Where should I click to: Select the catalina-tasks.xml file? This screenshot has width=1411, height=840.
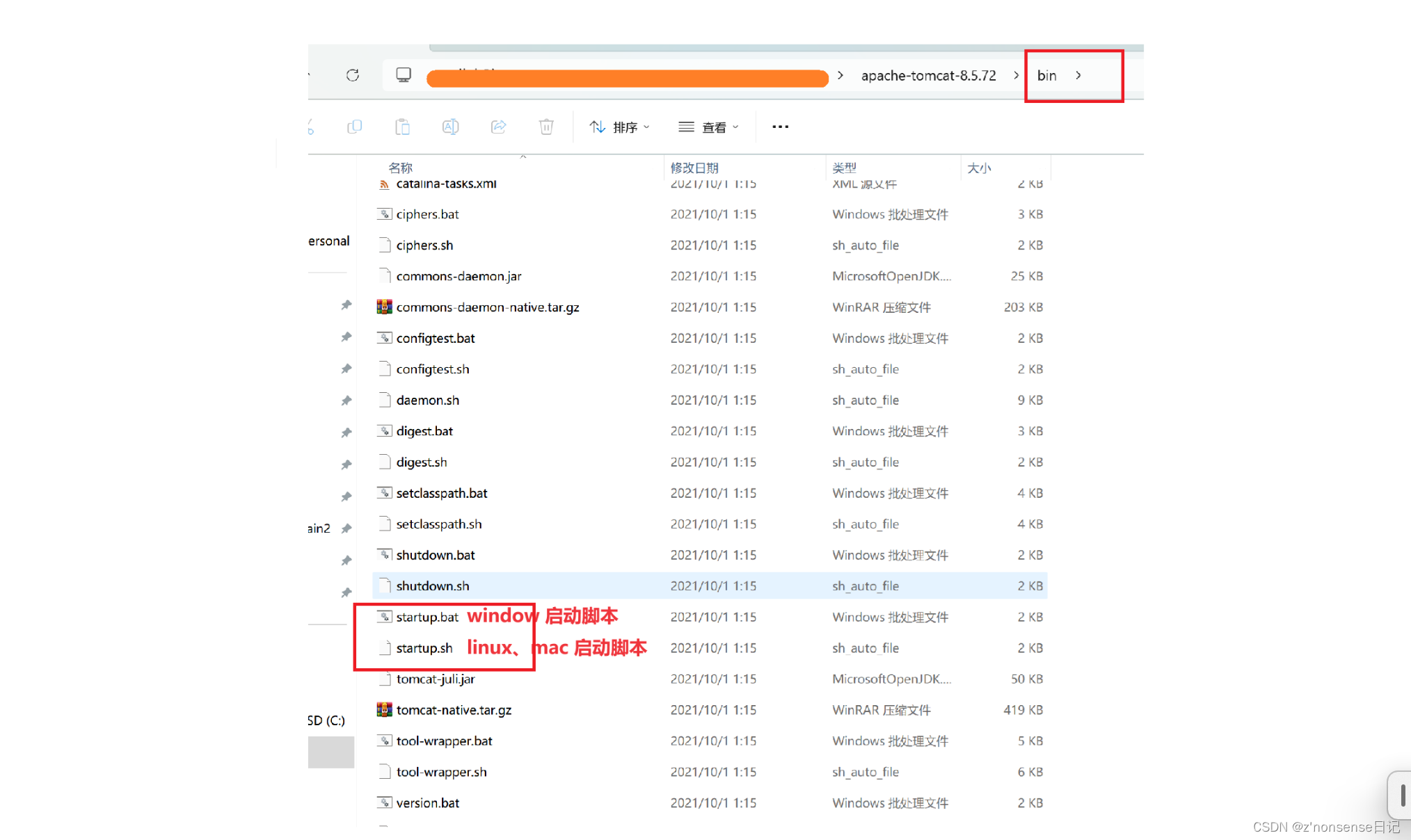coord(446,184)
